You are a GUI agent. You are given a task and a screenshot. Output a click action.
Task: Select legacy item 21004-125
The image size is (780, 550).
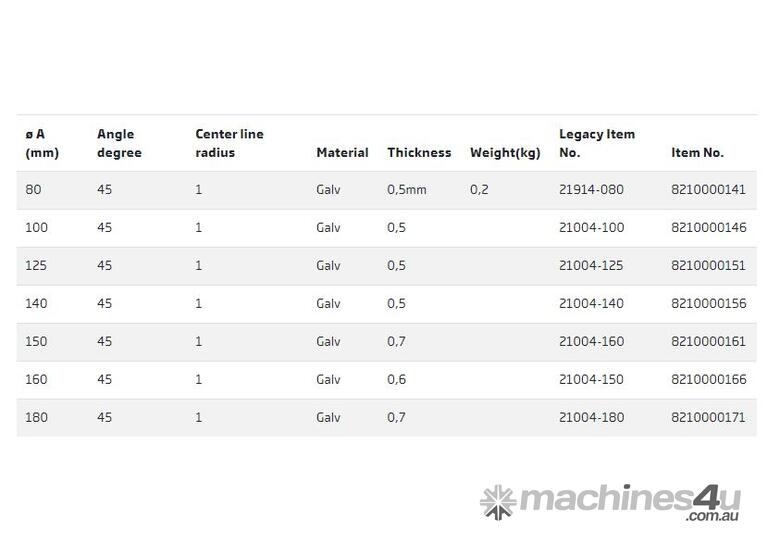click(x=591, y=266)
